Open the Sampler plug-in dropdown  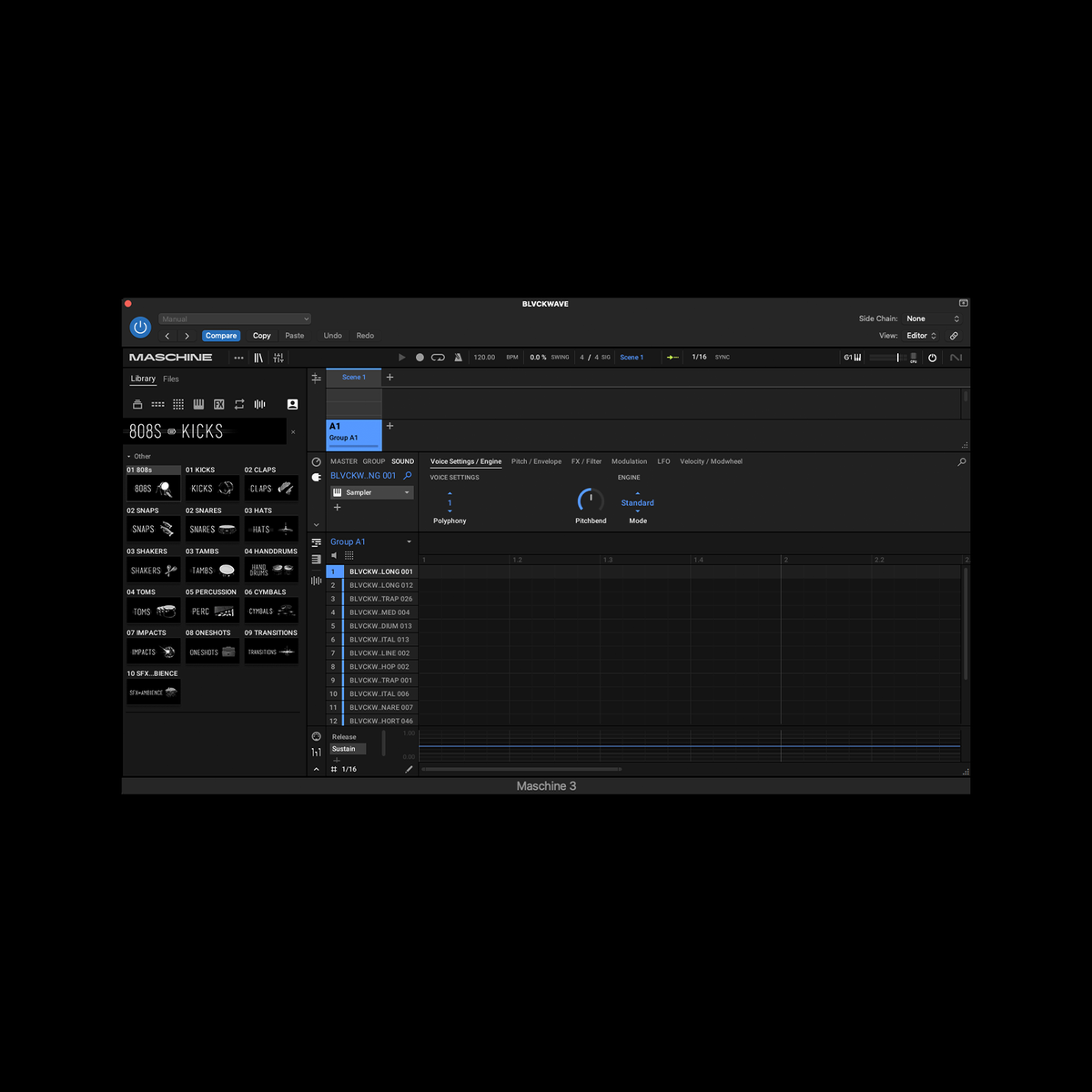pos(372,492)
